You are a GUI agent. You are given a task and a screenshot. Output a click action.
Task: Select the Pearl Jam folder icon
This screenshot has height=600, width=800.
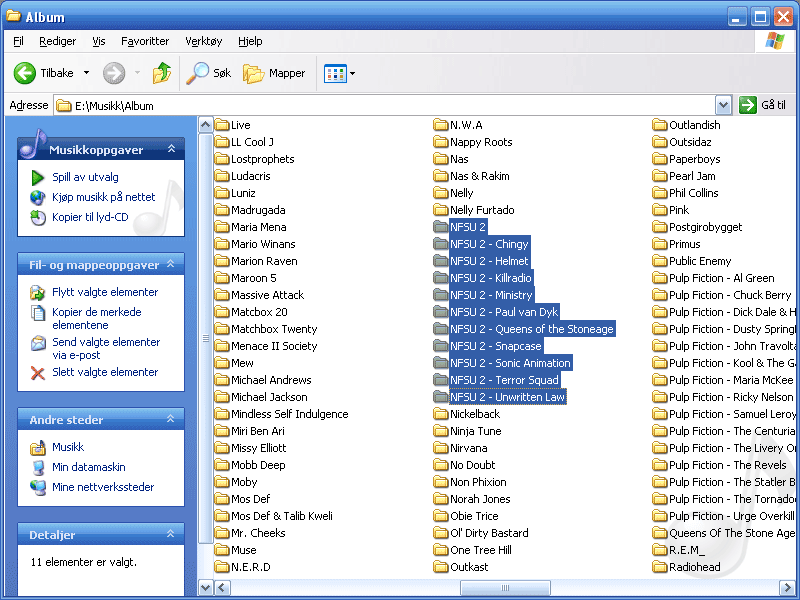[x=660, y=176]
